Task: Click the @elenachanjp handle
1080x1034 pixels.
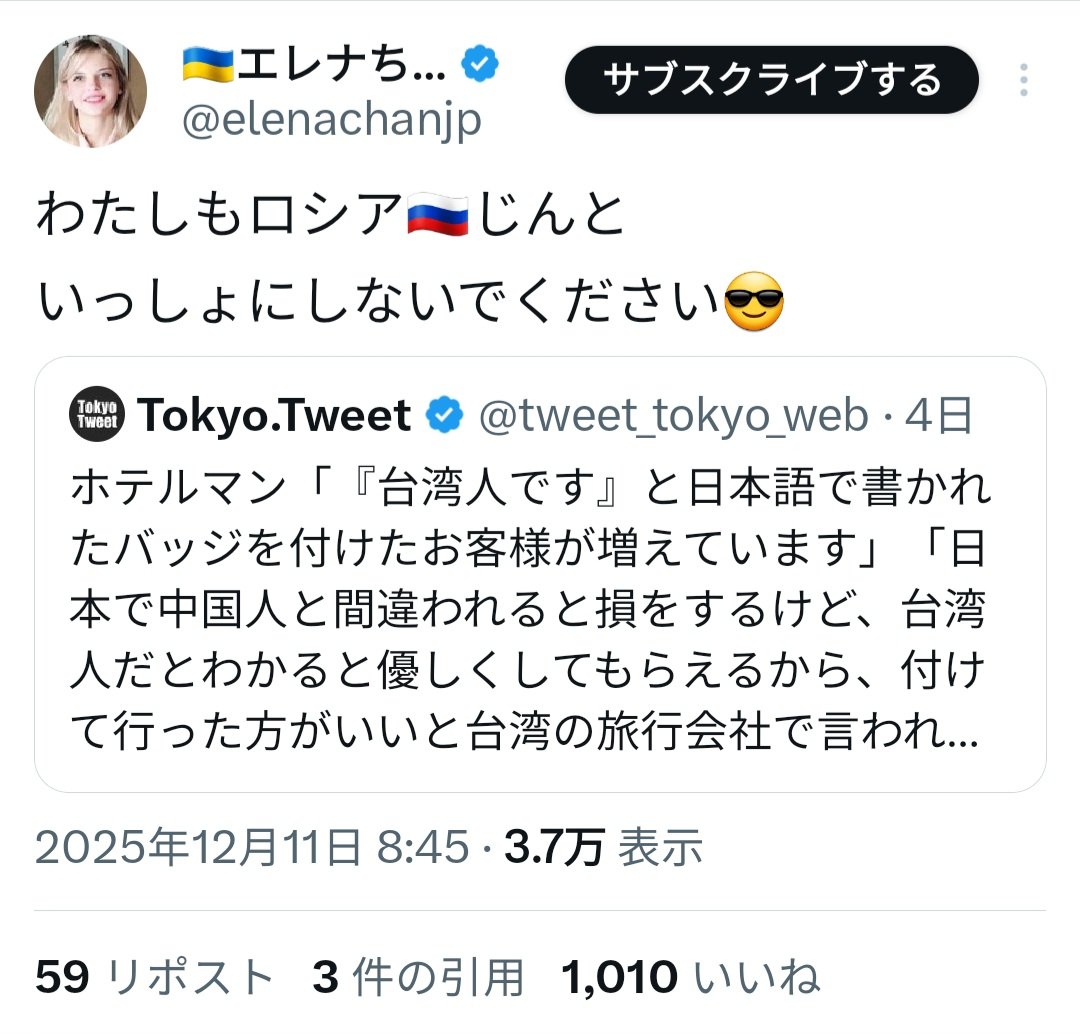Action: coord(332,121)
